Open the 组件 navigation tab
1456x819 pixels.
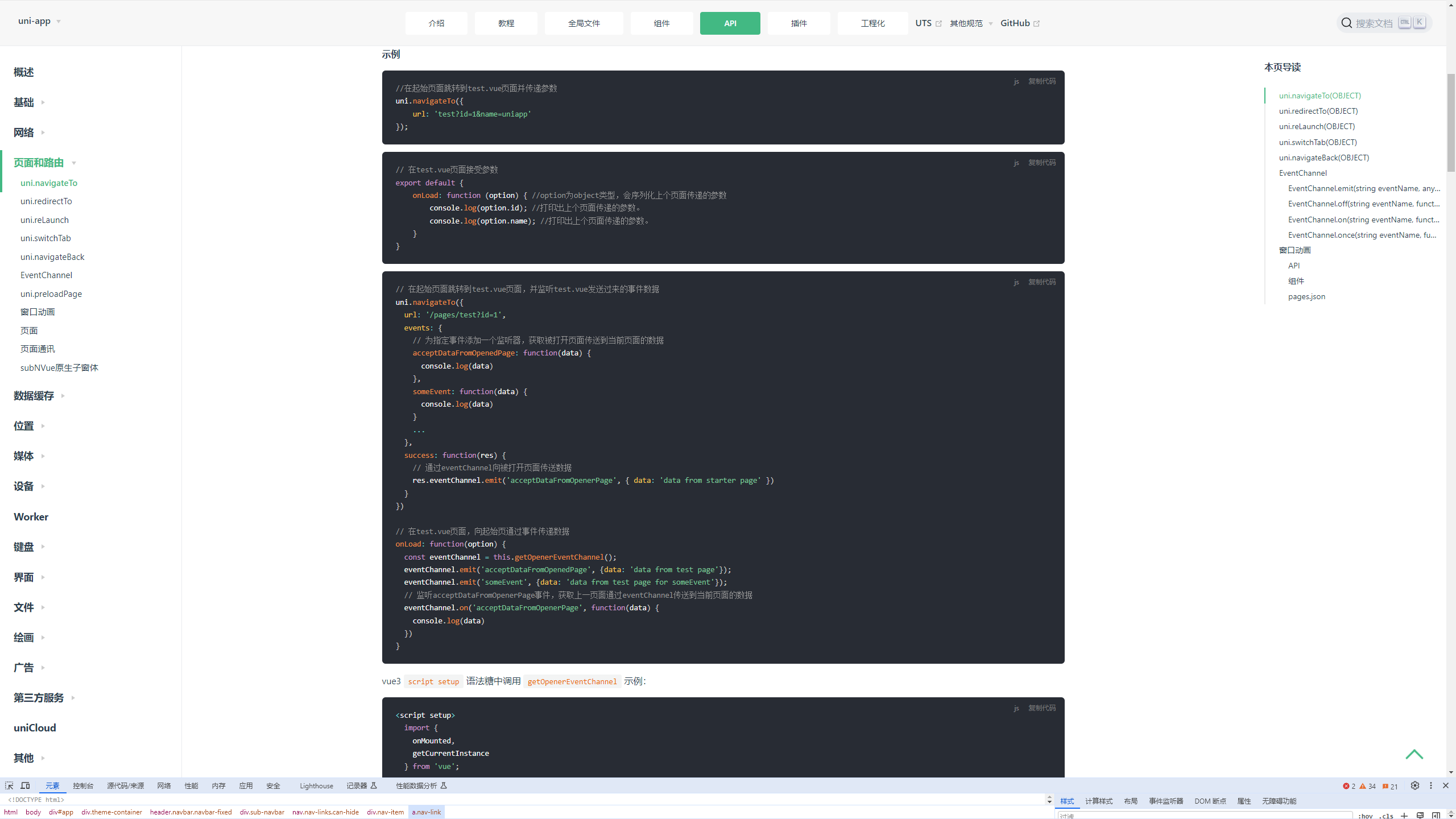661,23
